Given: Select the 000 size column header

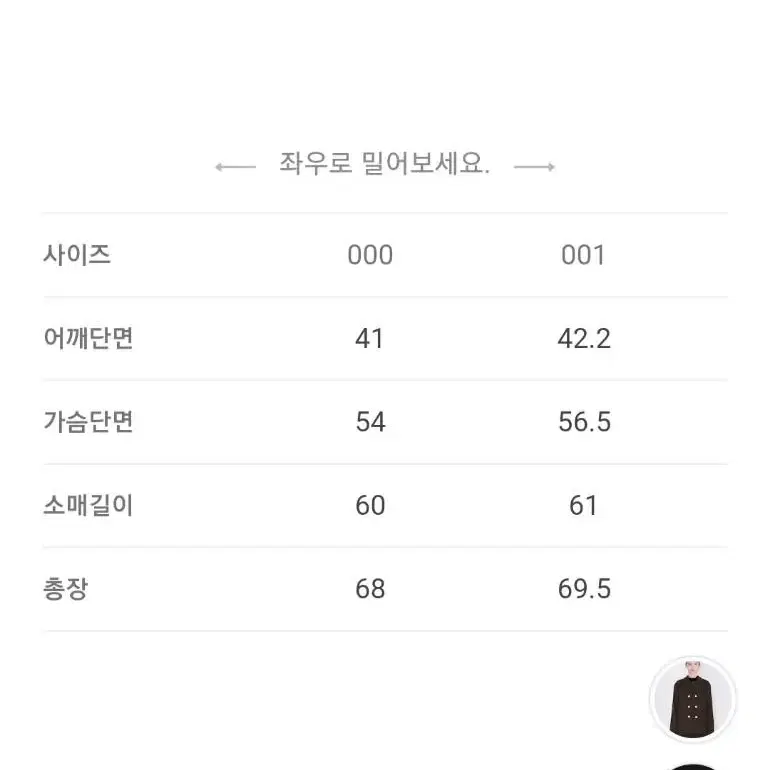Looking at the screenshot, I should pos(370,255).
